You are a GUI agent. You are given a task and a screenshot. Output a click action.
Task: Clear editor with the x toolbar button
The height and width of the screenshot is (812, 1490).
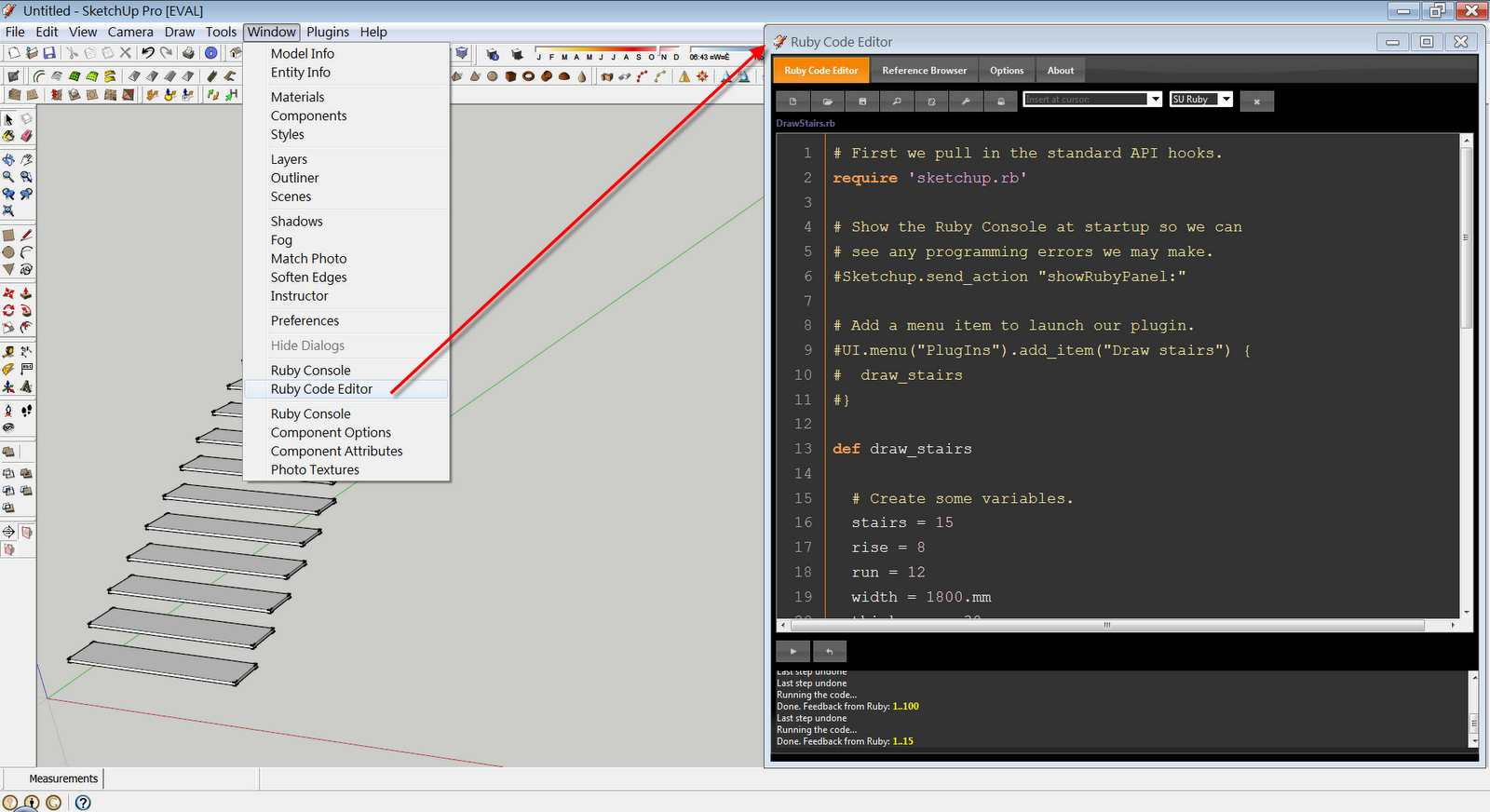pyautogui.click(x=1256, y=101)
